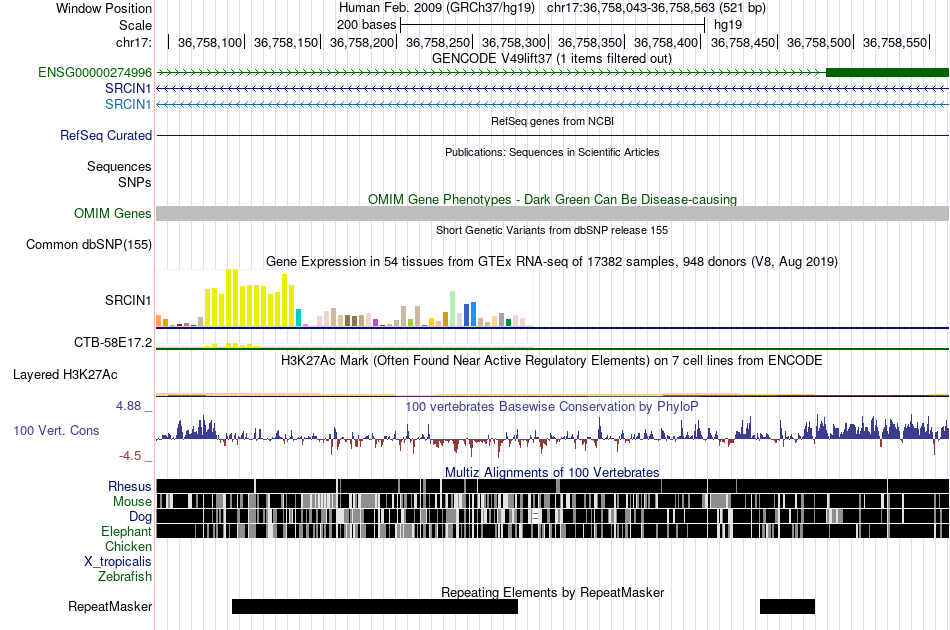
Task: Open the RefSeq Curated track label
Action: [x=105, y=136]
